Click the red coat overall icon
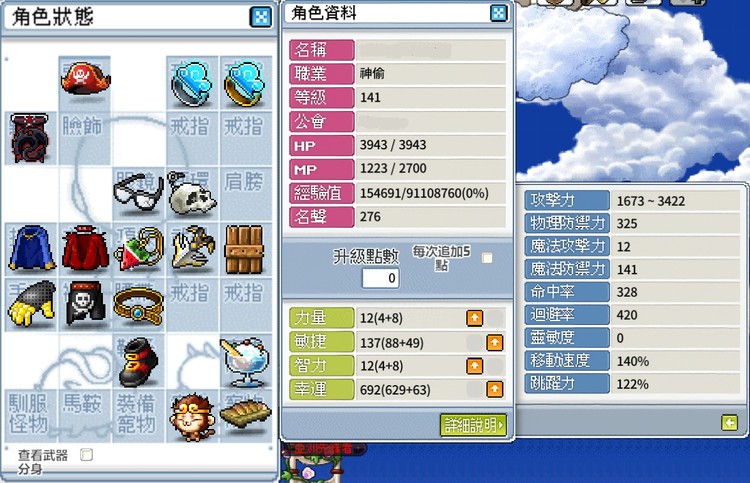Image resolution: width=750 pixels, height=483 pixels. pos(85,249)
